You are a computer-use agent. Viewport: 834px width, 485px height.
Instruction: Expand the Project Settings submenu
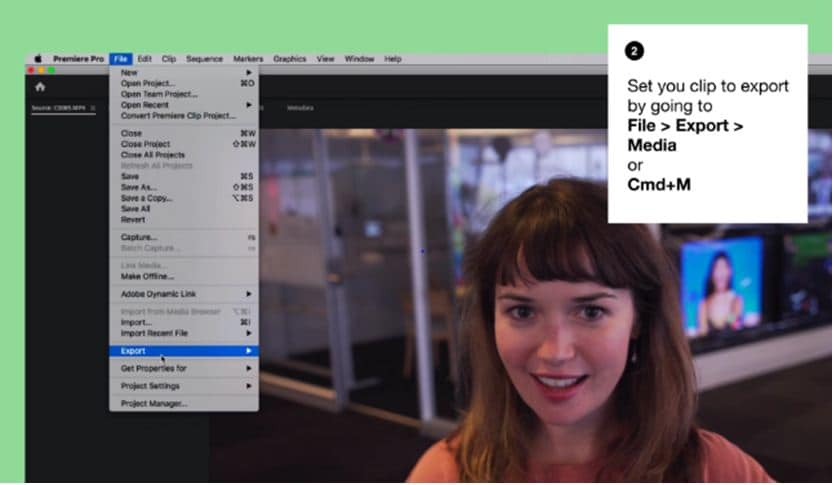[x=184, y=386]
